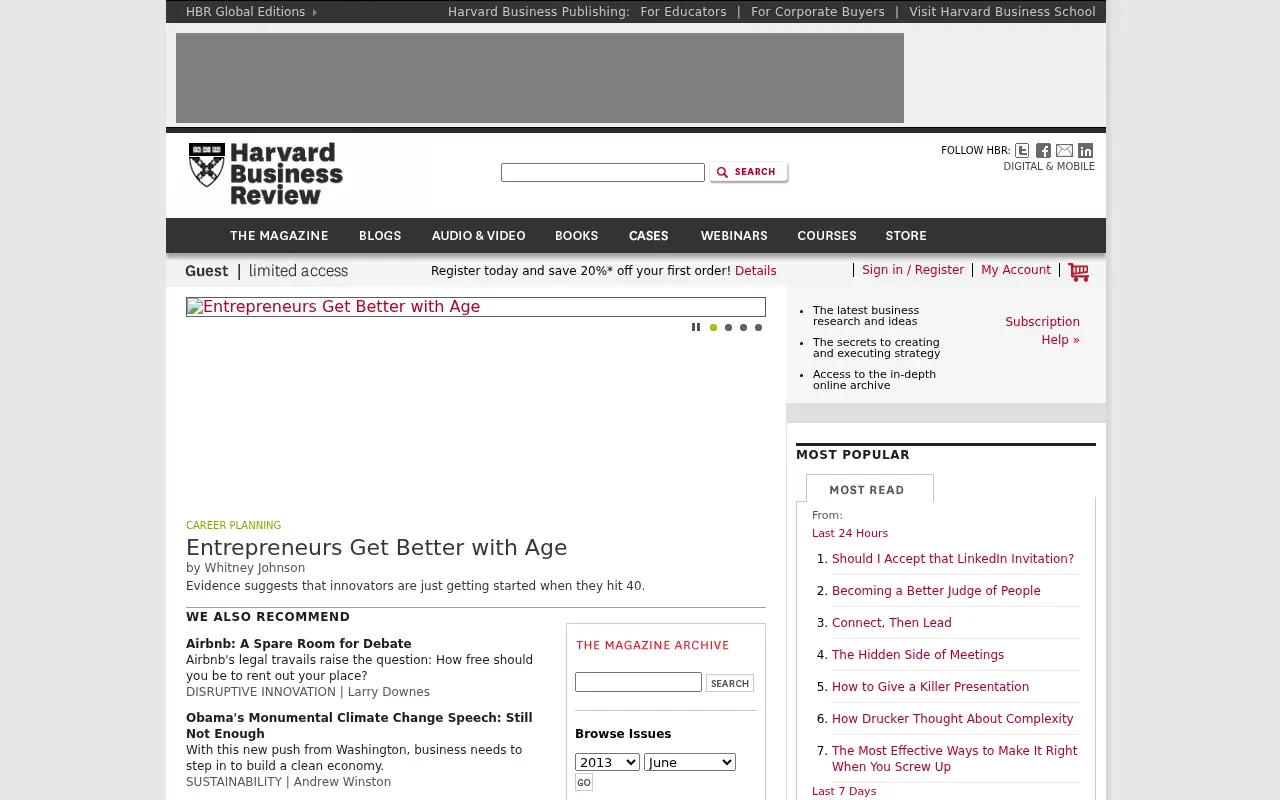Open 'Airbnb: A Spare Room for Debate'
This screenshot has height=800, width=1280.
pos(299,644)
